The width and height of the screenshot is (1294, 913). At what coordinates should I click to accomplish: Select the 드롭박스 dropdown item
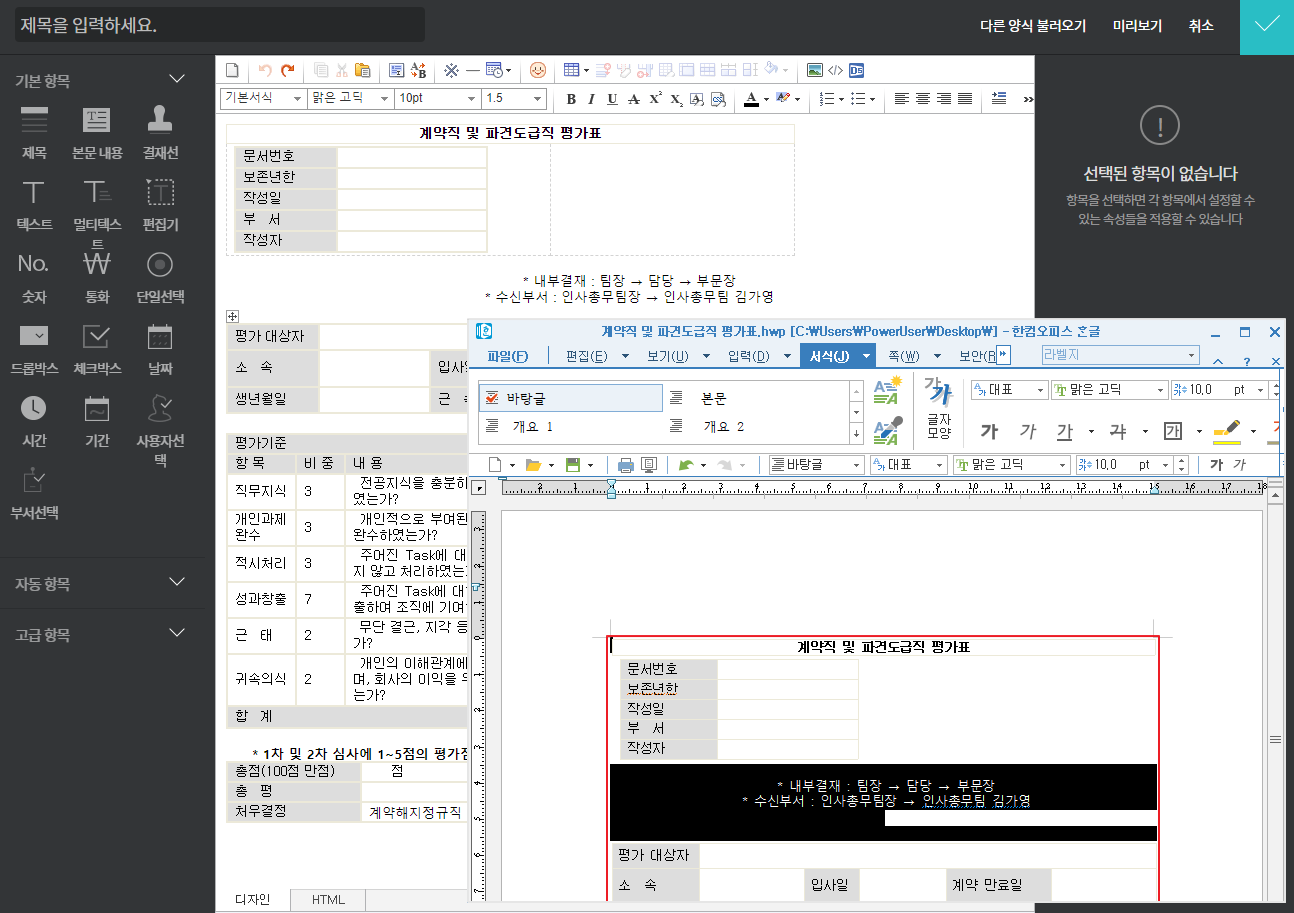click(x=34, y=346)
